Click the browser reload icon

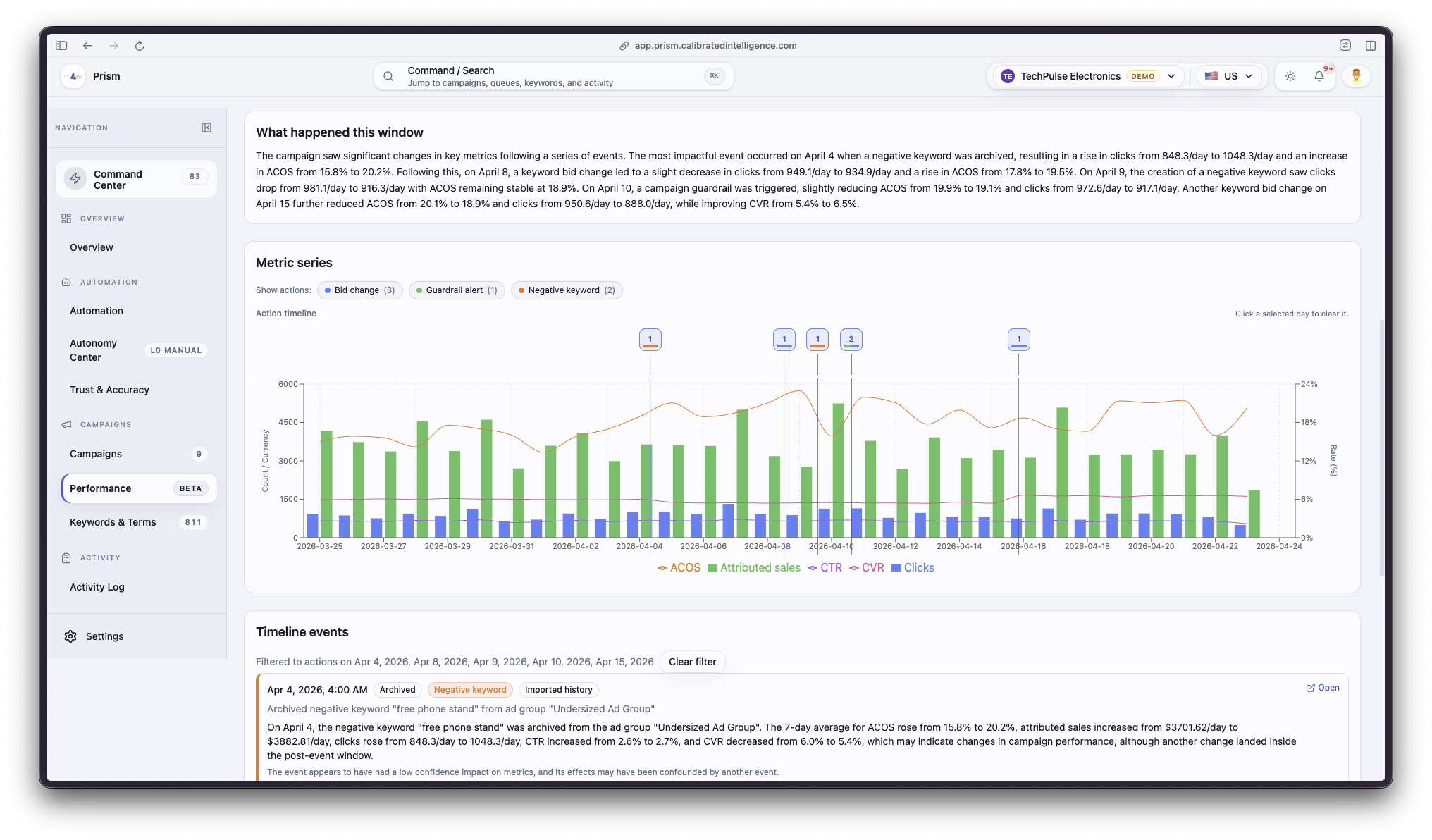(140, 46)
